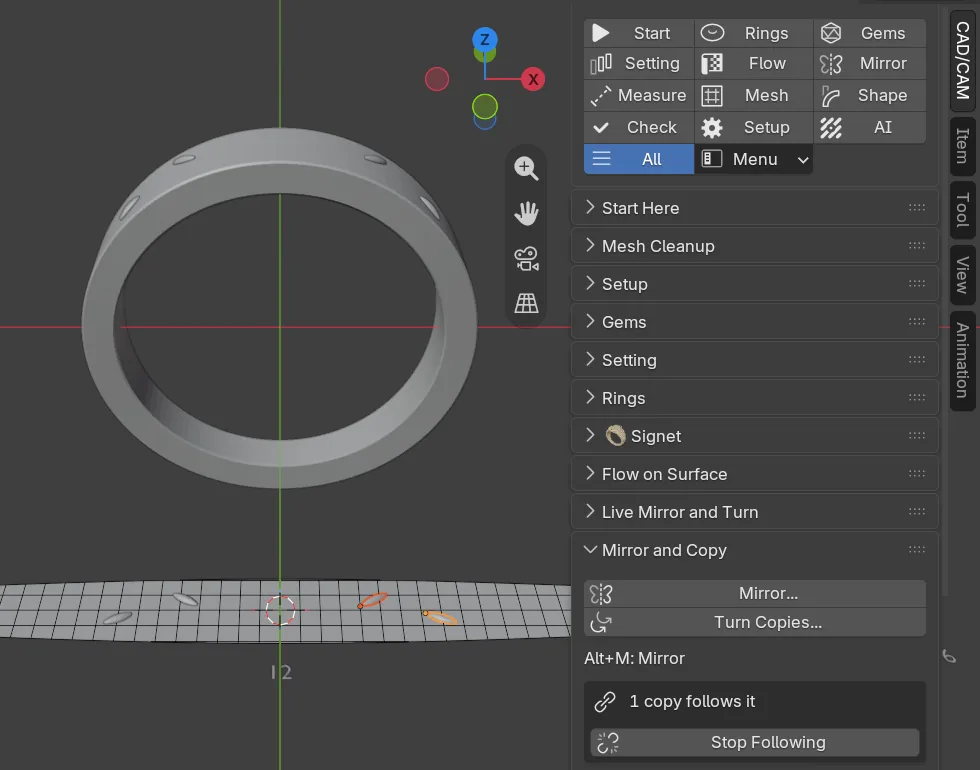Viewport: 980px width, 770px height.
Task: Expand the Signet panel
Action: [x=754, y=436]
